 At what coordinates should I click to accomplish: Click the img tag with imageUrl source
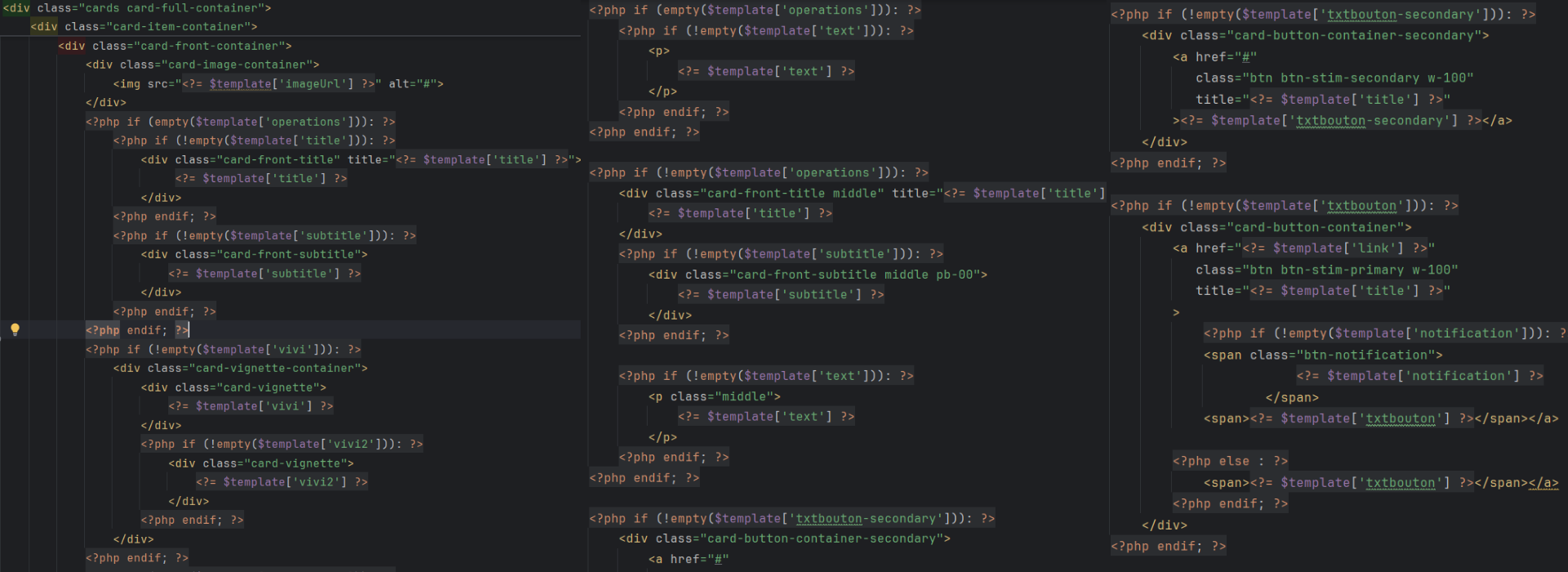point(278,84)
